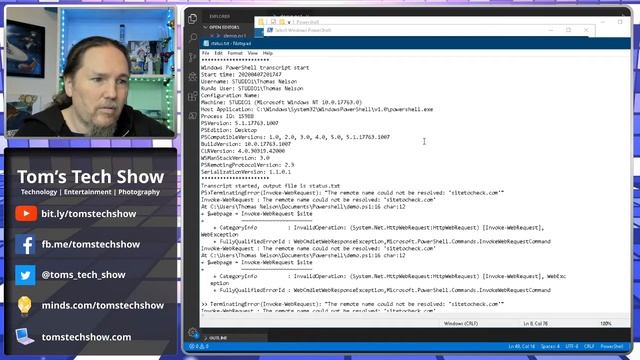Click the EXPLORER panel header
Screen dimensions: 640x360
click(x=220, y=17)
